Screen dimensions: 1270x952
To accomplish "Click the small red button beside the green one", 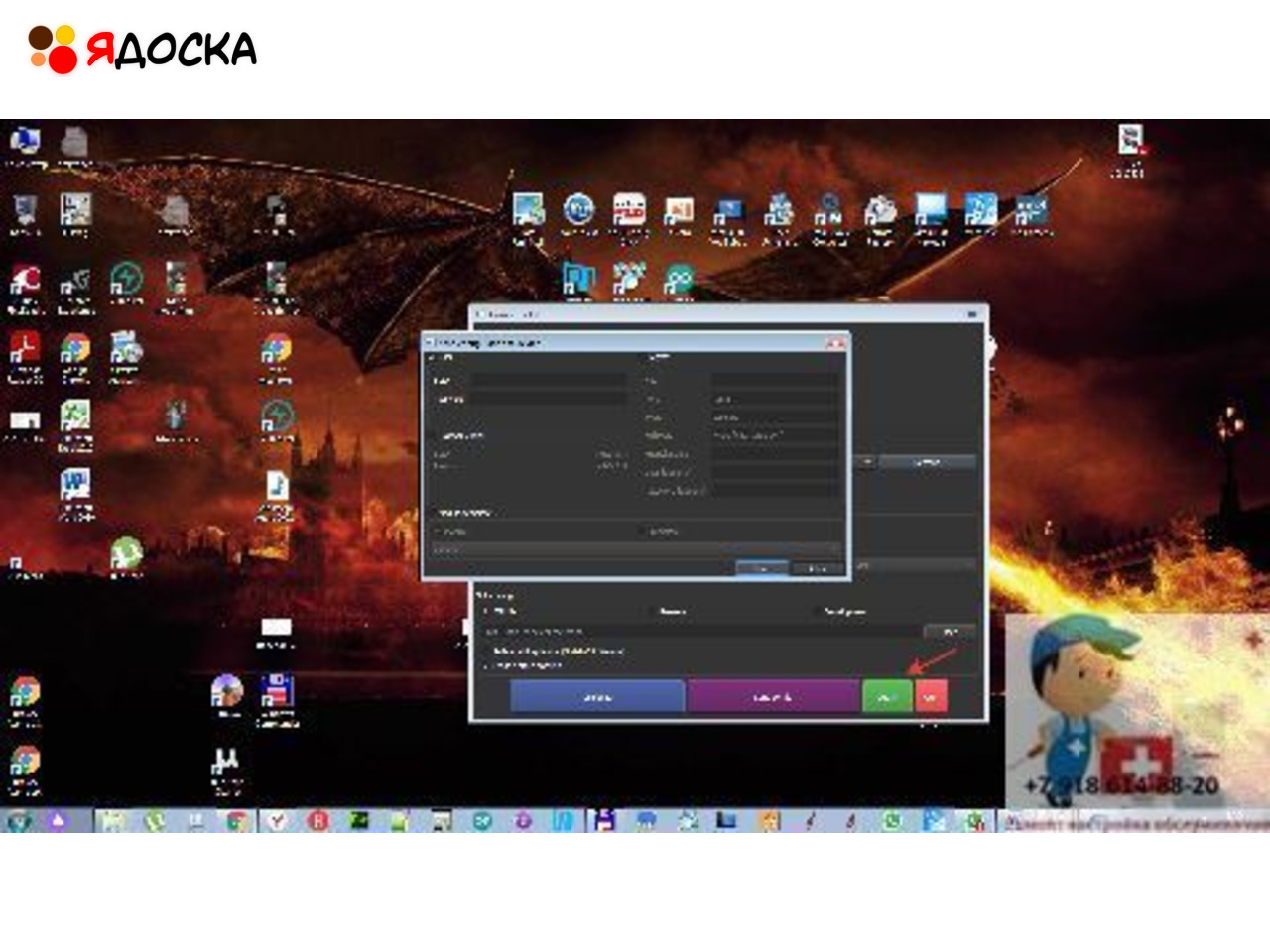I will point(931,697).
